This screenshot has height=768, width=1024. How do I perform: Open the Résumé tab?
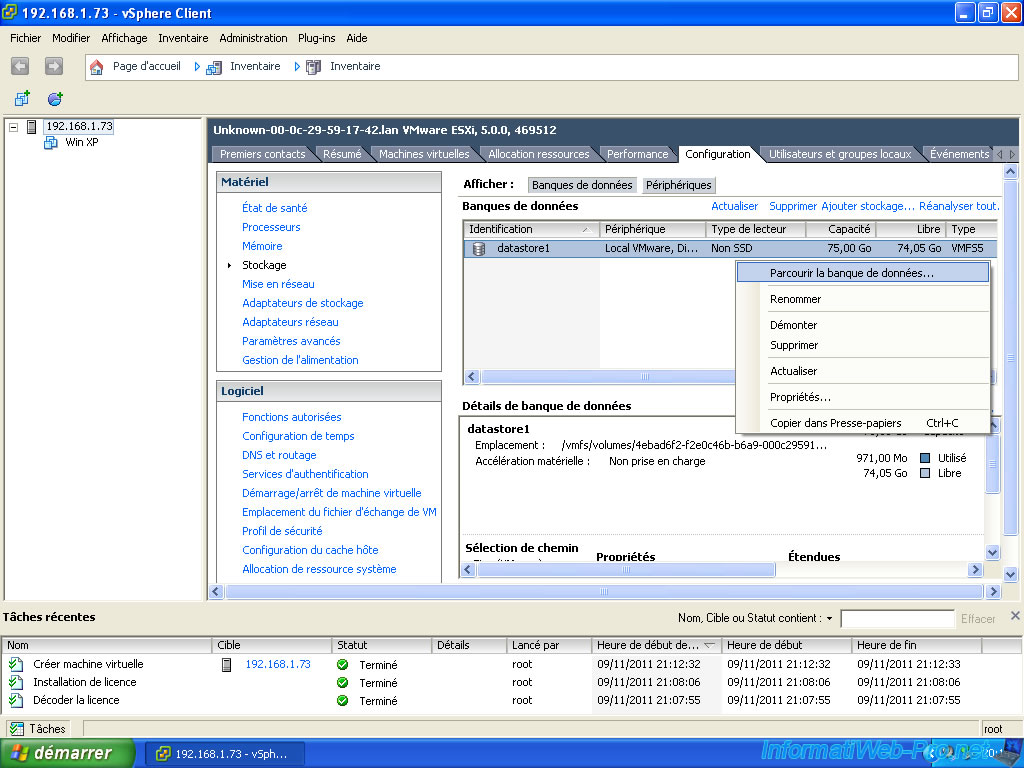pos(342,154)
